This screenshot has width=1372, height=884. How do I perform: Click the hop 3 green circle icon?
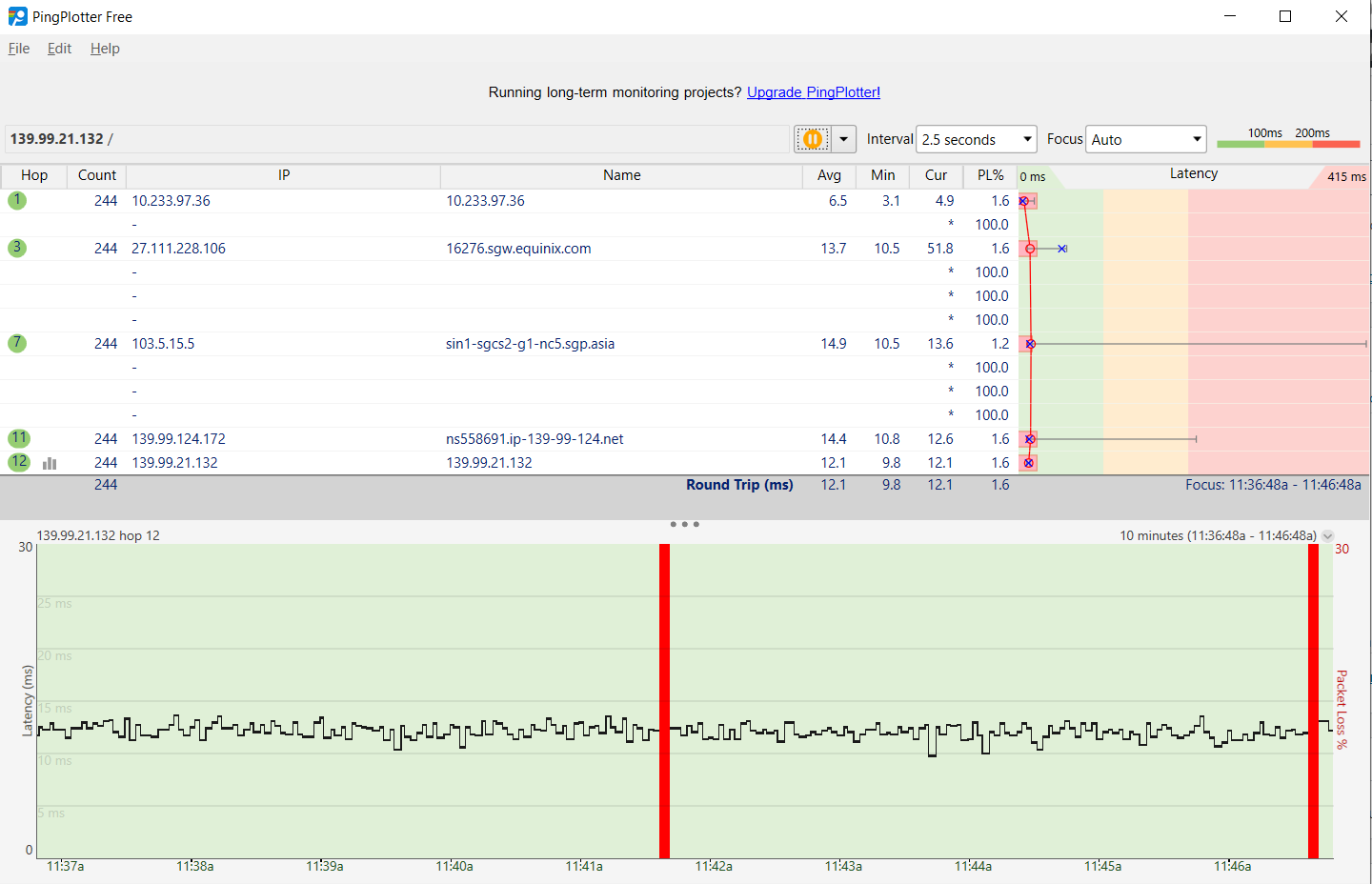[17, 248]
